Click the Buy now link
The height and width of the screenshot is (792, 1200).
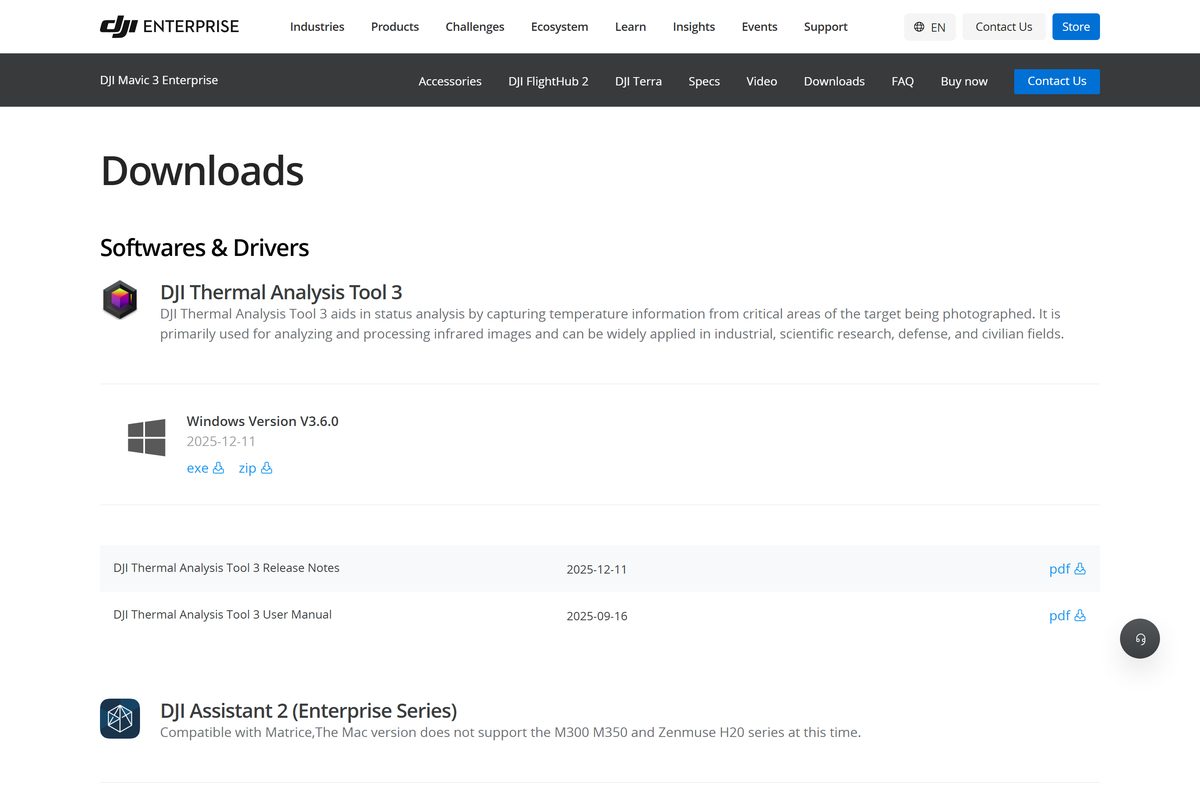point(964,81)
